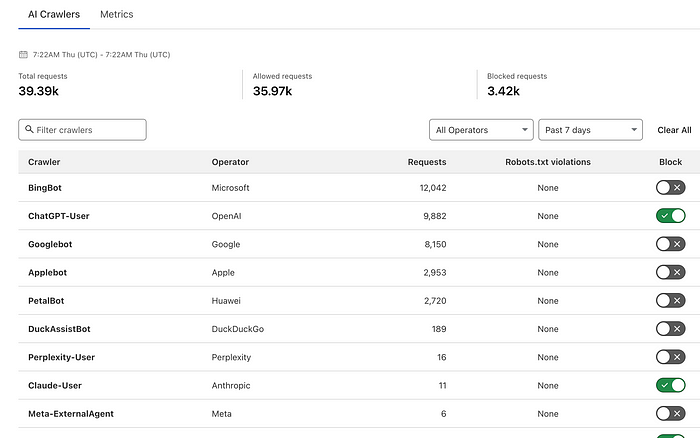Click the 12,042 requests value

point(433,188)
